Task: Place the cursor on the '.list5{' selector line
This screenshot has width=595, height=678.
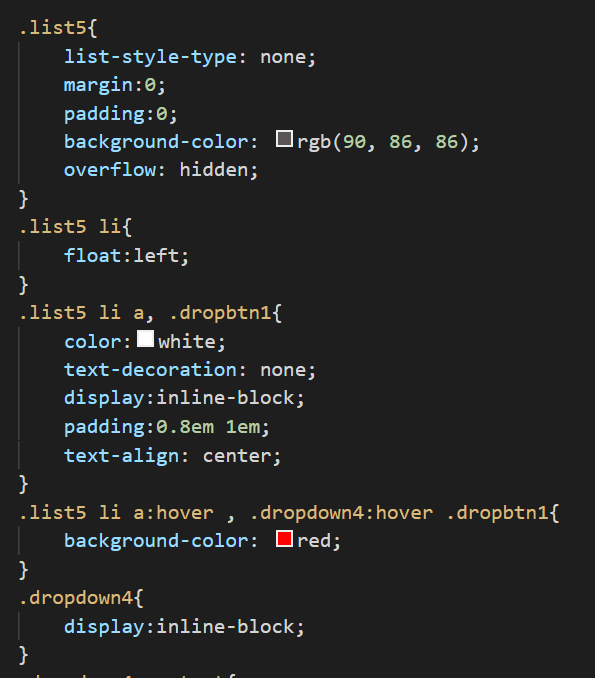Action: pyautogui.click(x=59, y=28)
